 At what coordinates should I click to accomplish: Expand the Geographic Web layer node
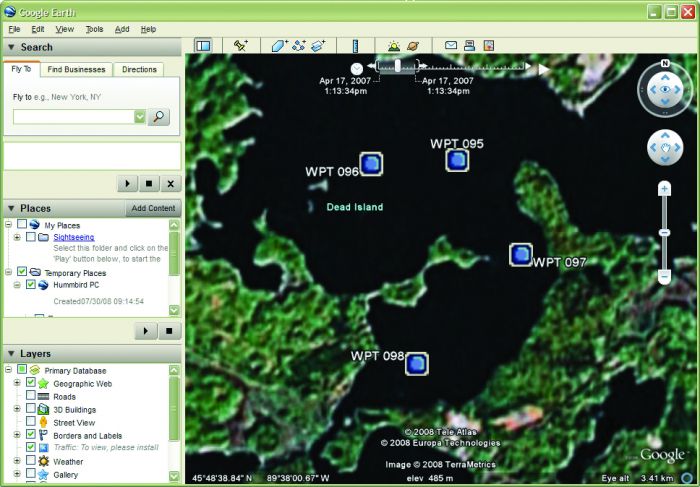(x=17, y=383)
